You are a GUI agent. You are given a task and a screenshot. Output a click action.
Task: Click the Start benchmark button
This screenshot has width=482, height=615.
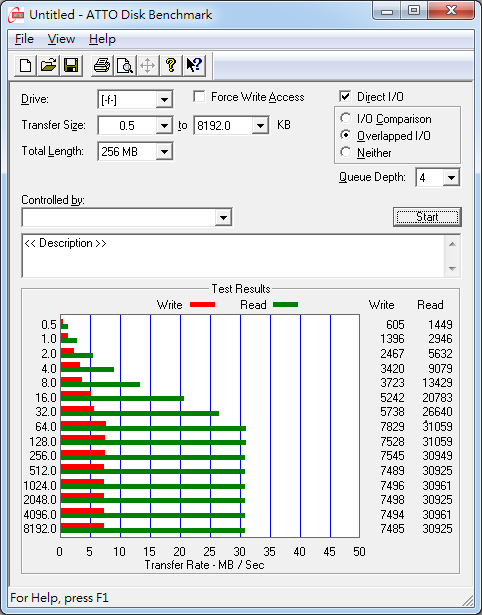click(427, 217)
